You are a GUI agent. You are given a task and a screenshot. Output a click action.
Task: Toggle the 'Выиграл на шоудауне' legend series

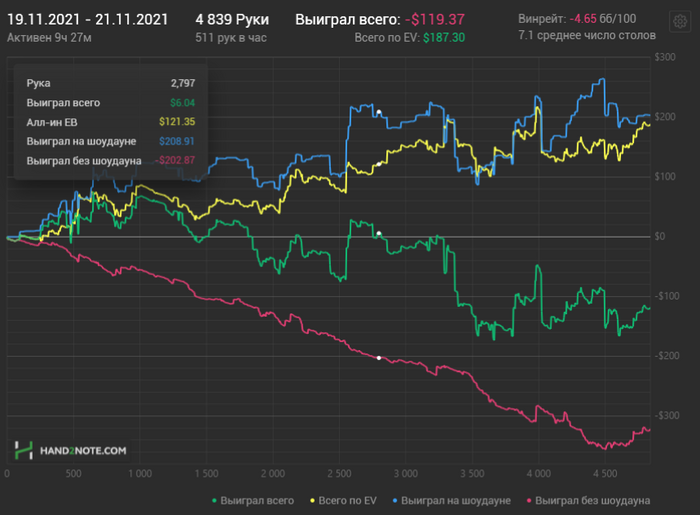click(451, 501)
